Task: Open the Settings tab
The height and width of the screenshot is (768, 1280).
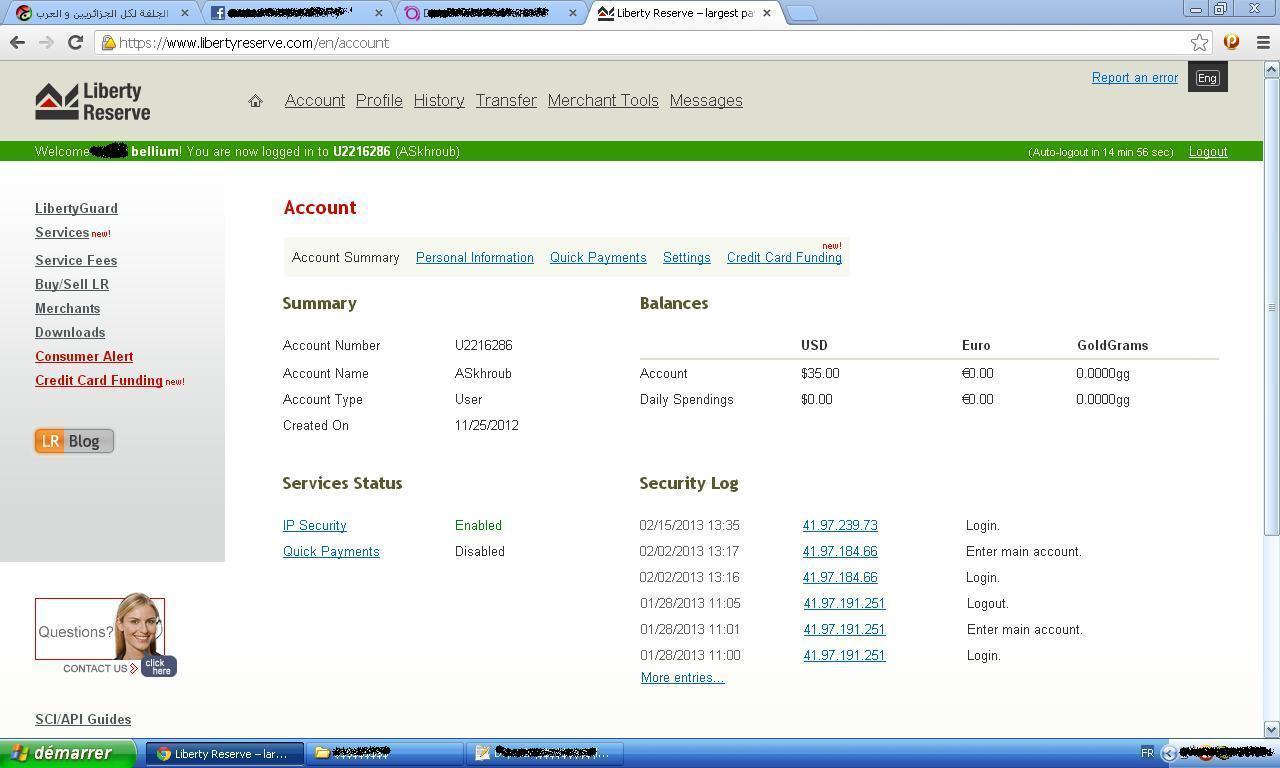Action: tap(687, 257)
